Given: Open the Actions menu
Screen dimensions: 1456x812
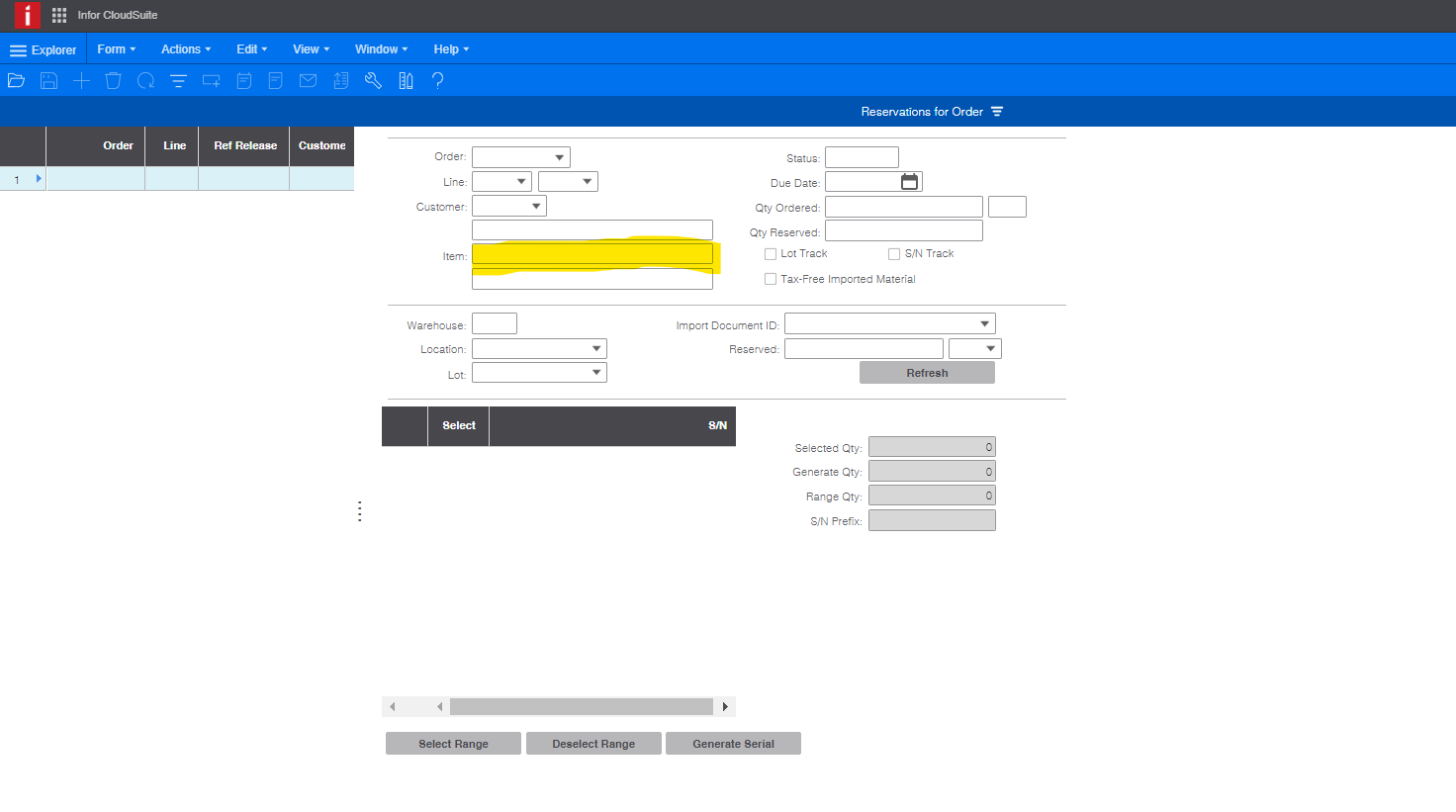Looking at the screenshot, I should pos(185,49).
